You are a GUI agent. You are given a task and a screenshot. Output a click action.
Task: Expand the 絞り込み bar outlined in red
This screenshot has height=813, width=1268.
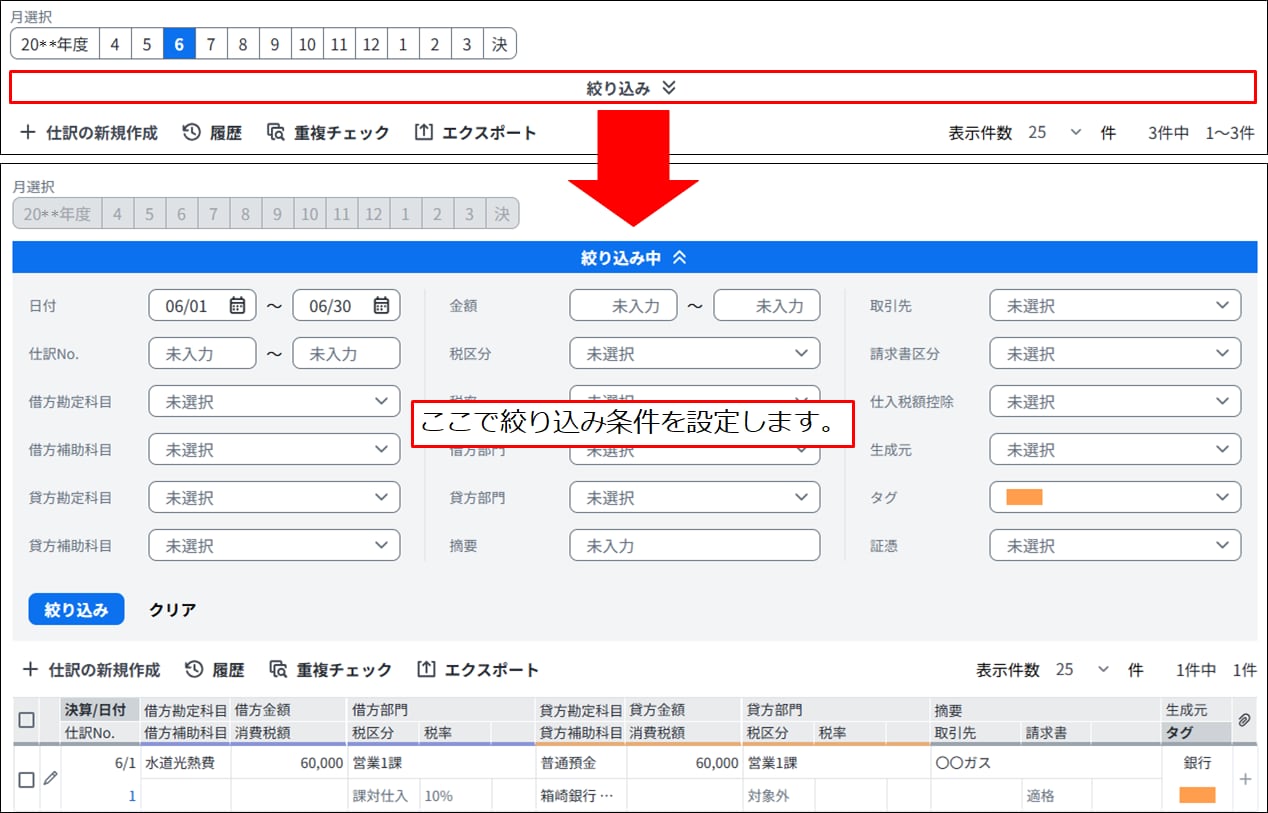[x=632, y=88]
